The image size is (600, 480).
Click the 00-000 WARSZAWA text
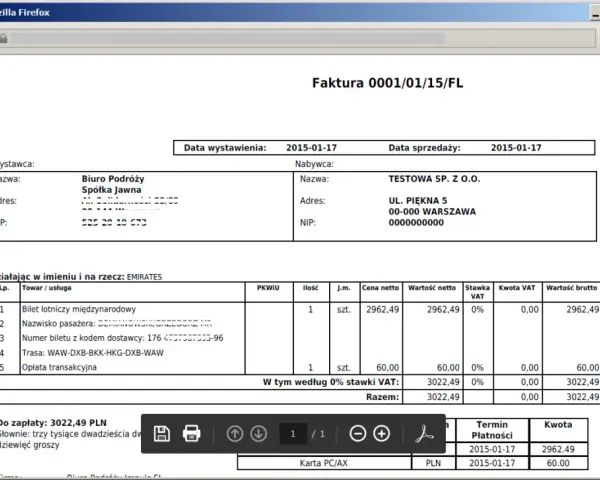[432, 211]
